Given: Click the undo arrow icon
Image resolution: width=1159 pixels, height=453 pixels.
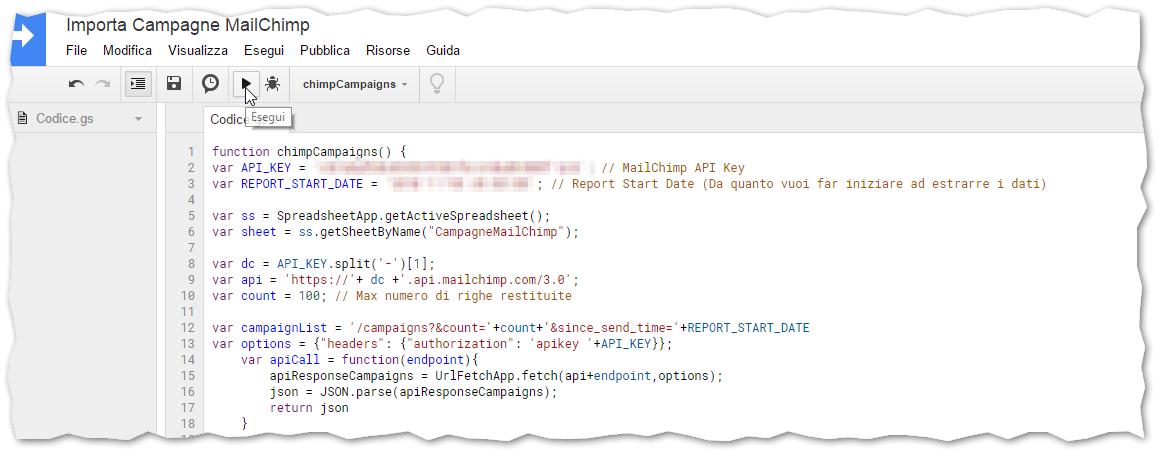Looking at the screenshot, I should coord(76,84).
